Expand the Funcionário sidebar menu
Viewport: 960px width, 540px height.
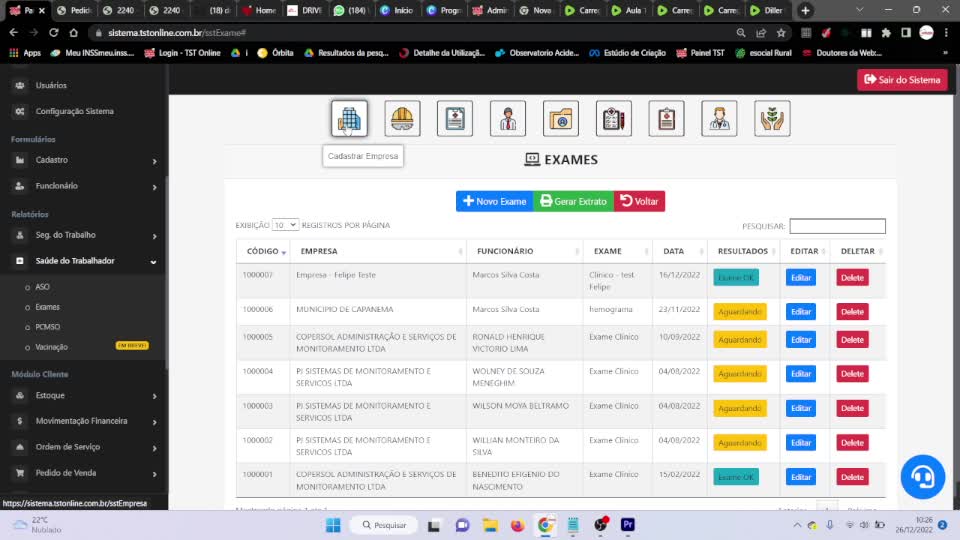tap(83, 186)
